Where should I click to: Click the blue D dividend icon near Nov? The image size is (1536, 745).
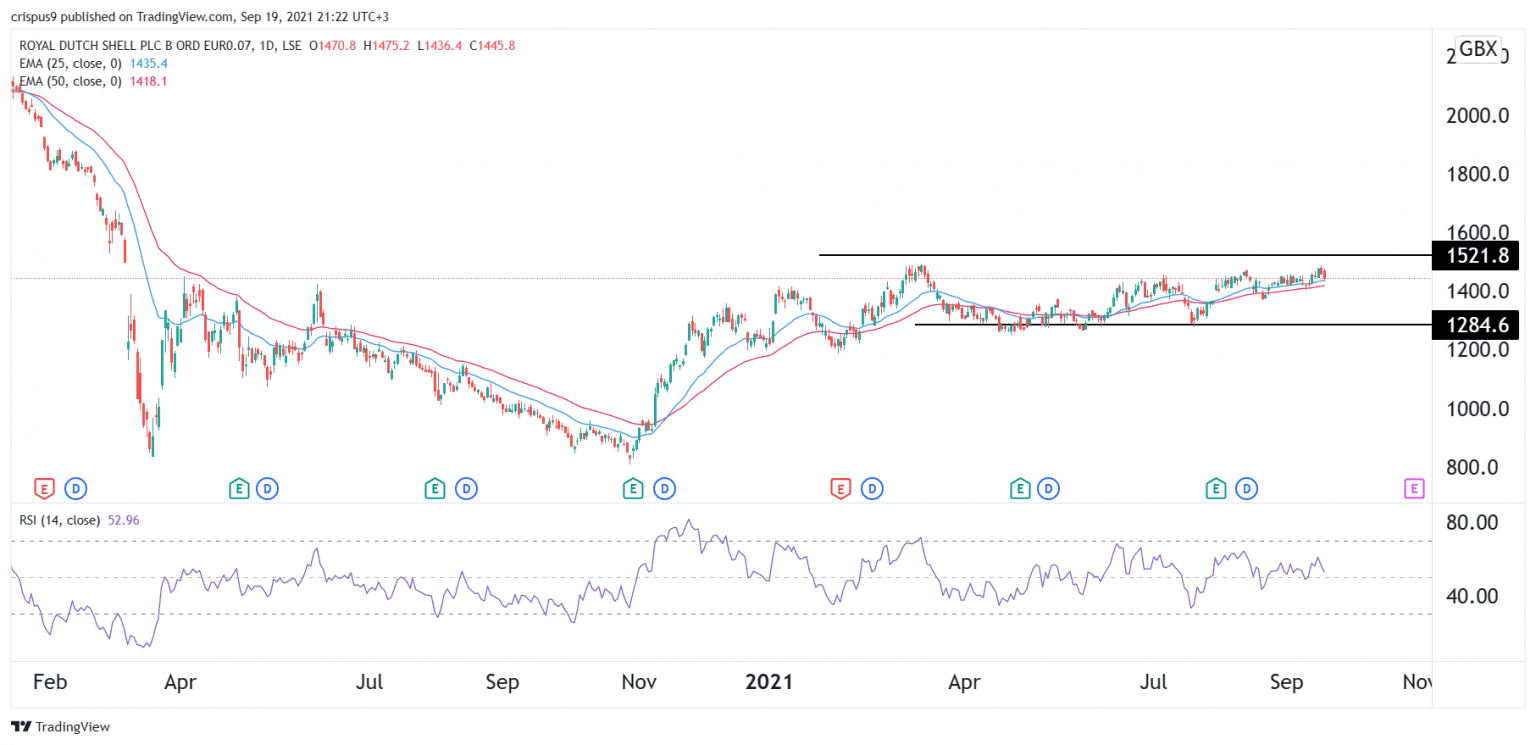(662, 489)
